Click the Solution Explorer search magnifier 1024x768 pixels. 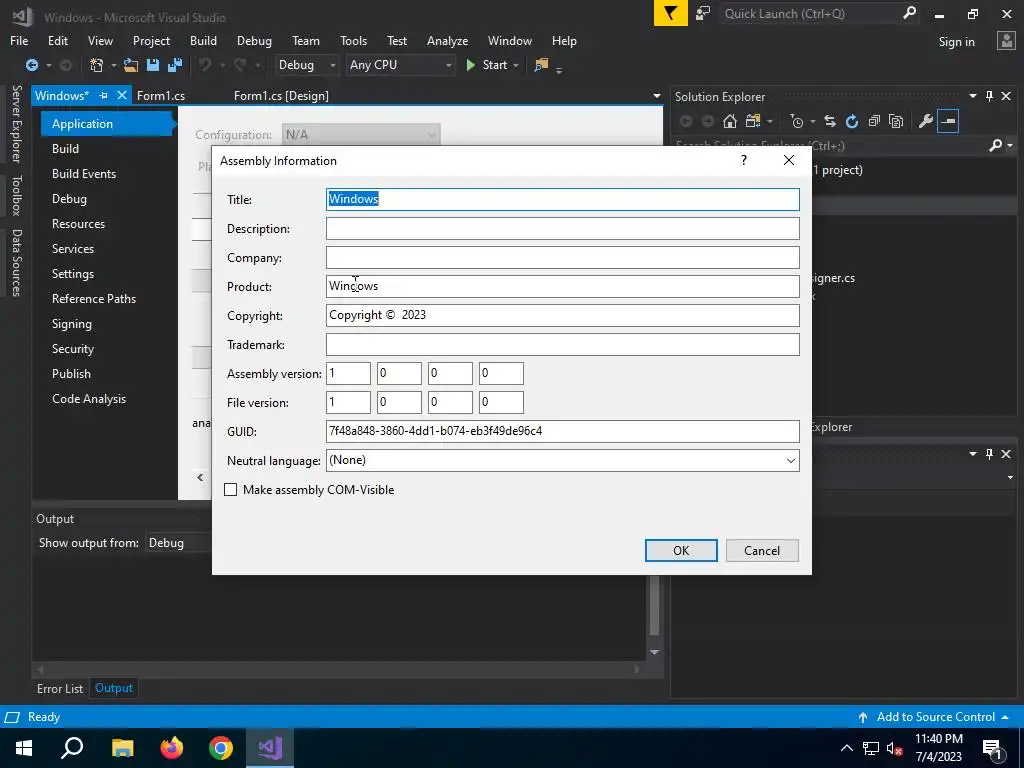tap(995, 145)
